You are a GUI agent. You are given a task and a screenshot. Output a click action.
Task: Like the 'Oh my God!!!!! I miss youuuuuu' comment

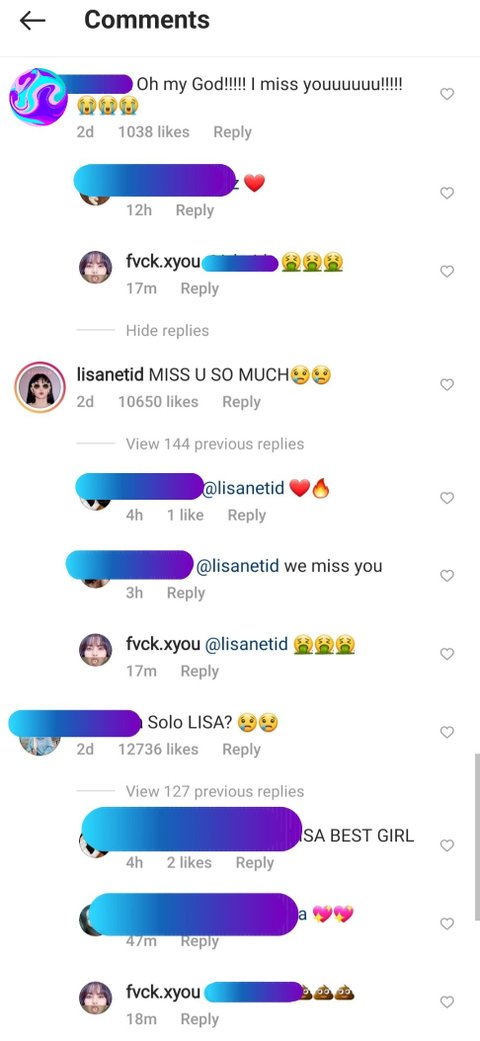(x=447, y=94)
